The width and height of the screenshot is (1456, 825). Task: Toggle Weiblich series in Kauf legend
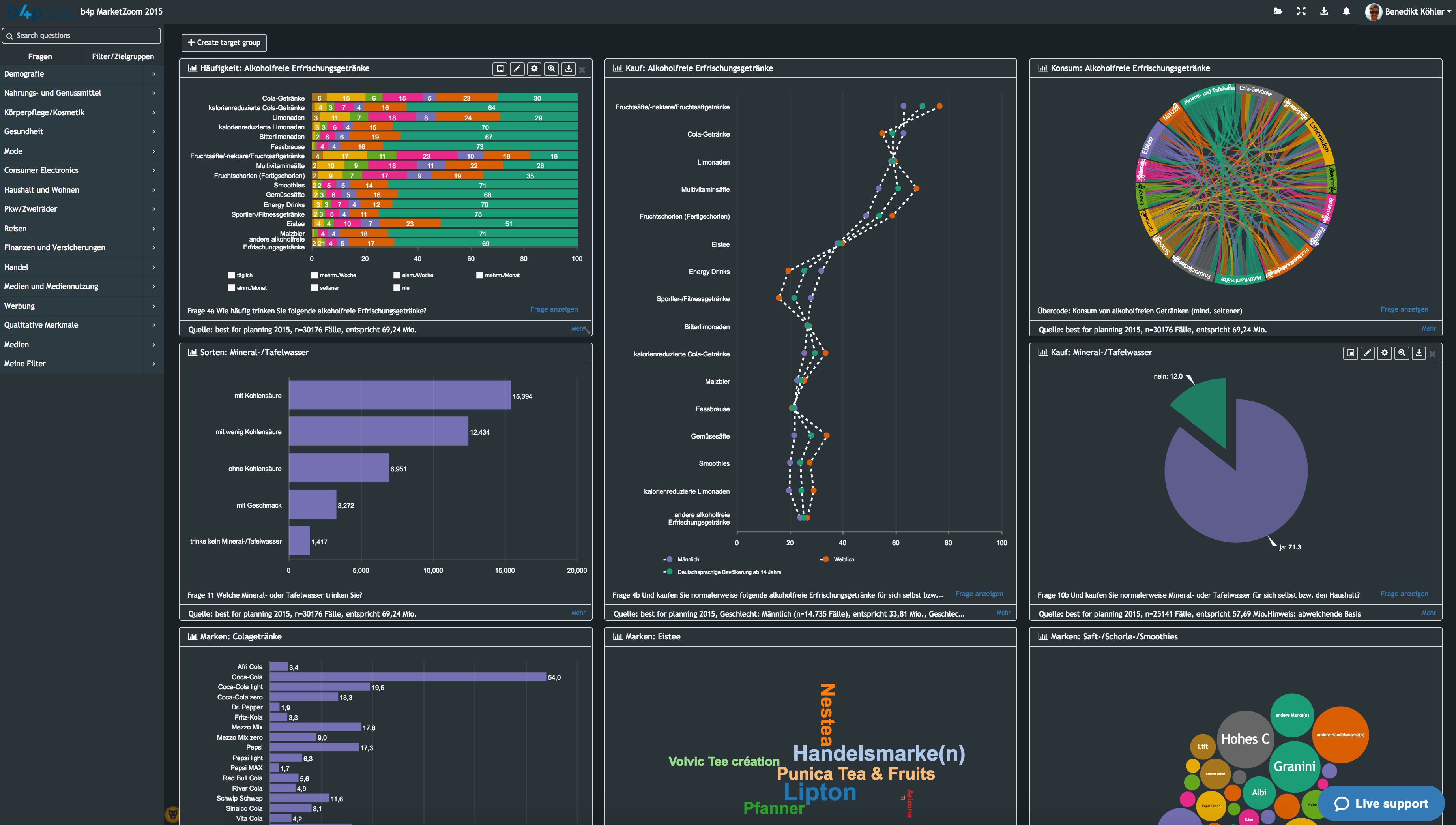pos(837,559)
